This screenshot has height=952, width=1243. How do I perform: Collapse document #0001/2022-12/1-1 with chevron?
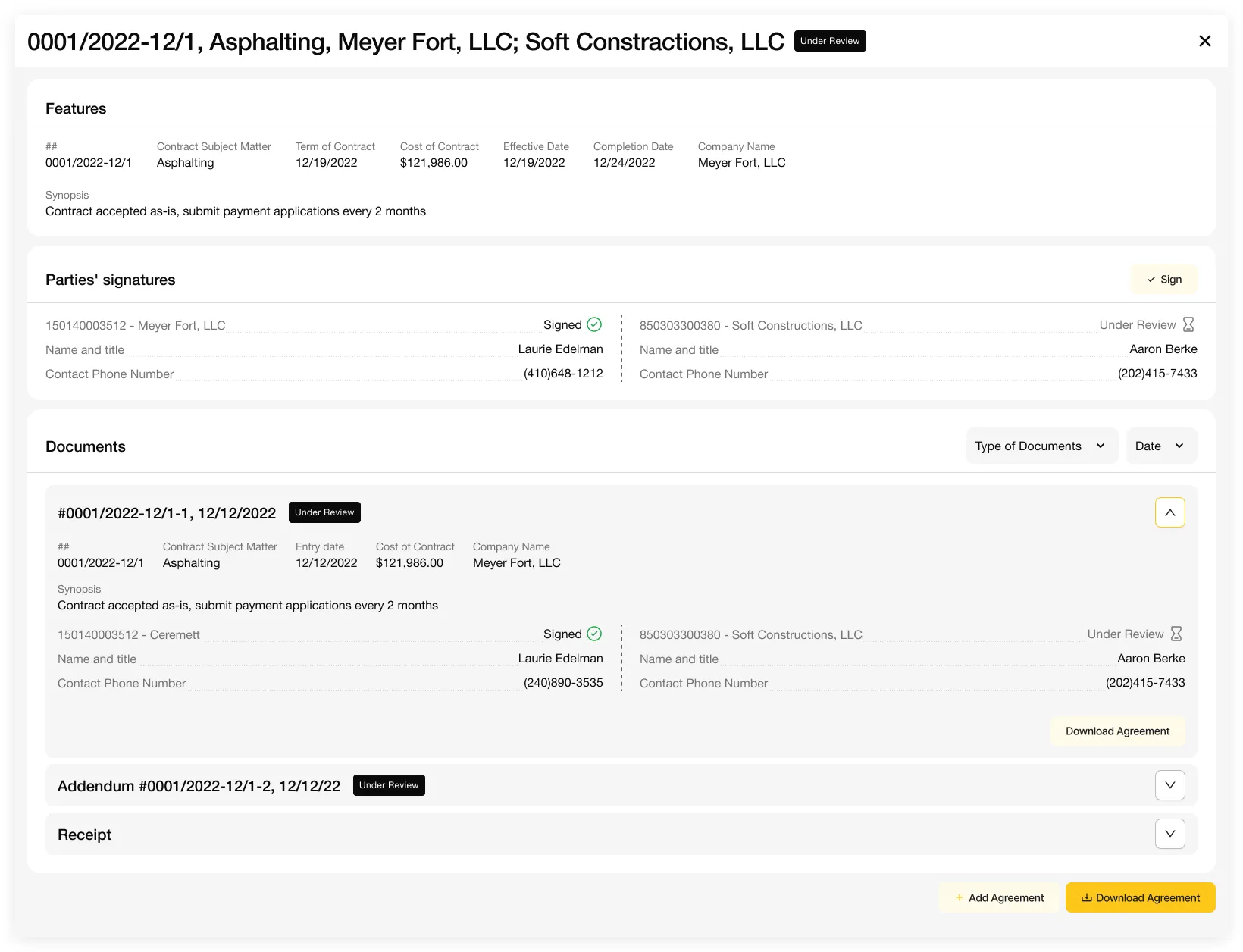tap(1170, 512)
